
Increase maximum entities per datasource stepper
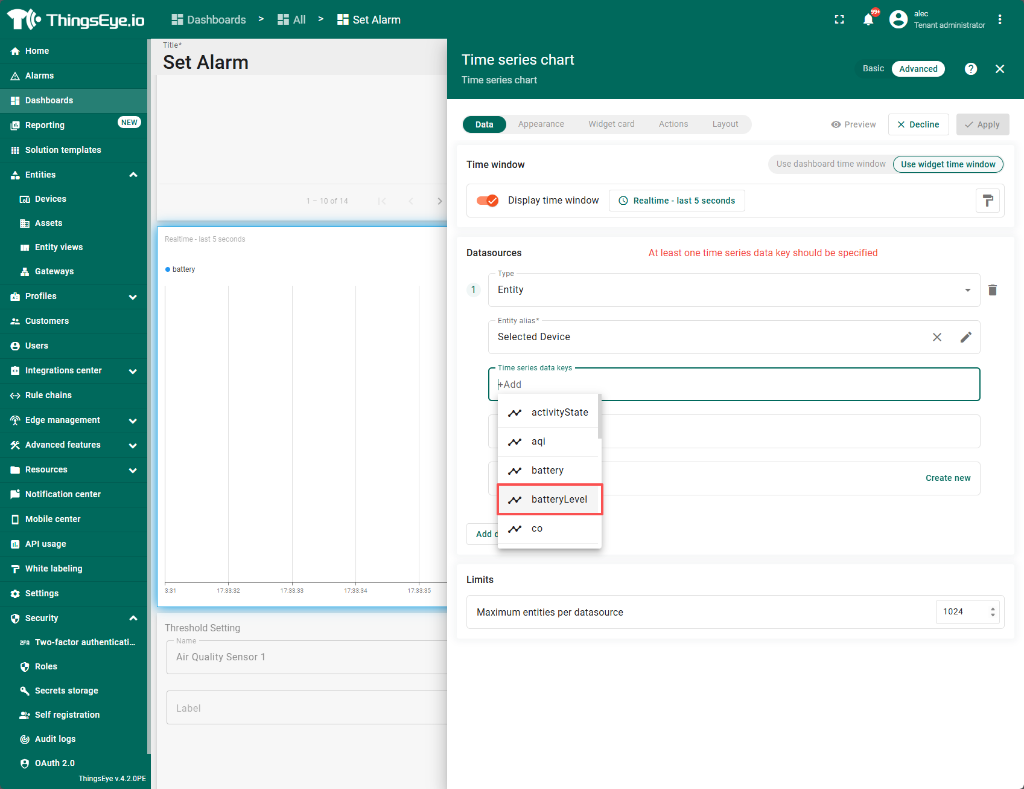pyautogui.click(x=992, y=608)
